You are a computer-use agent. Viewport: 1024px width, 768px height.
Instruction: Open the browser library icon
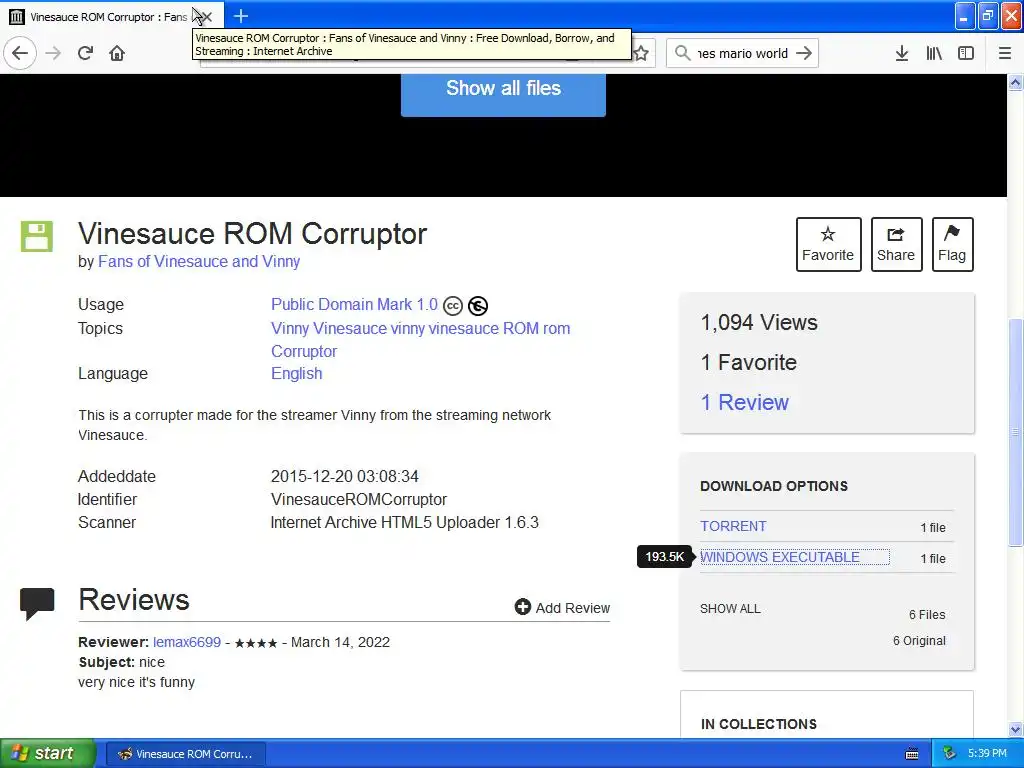point(934,54)
